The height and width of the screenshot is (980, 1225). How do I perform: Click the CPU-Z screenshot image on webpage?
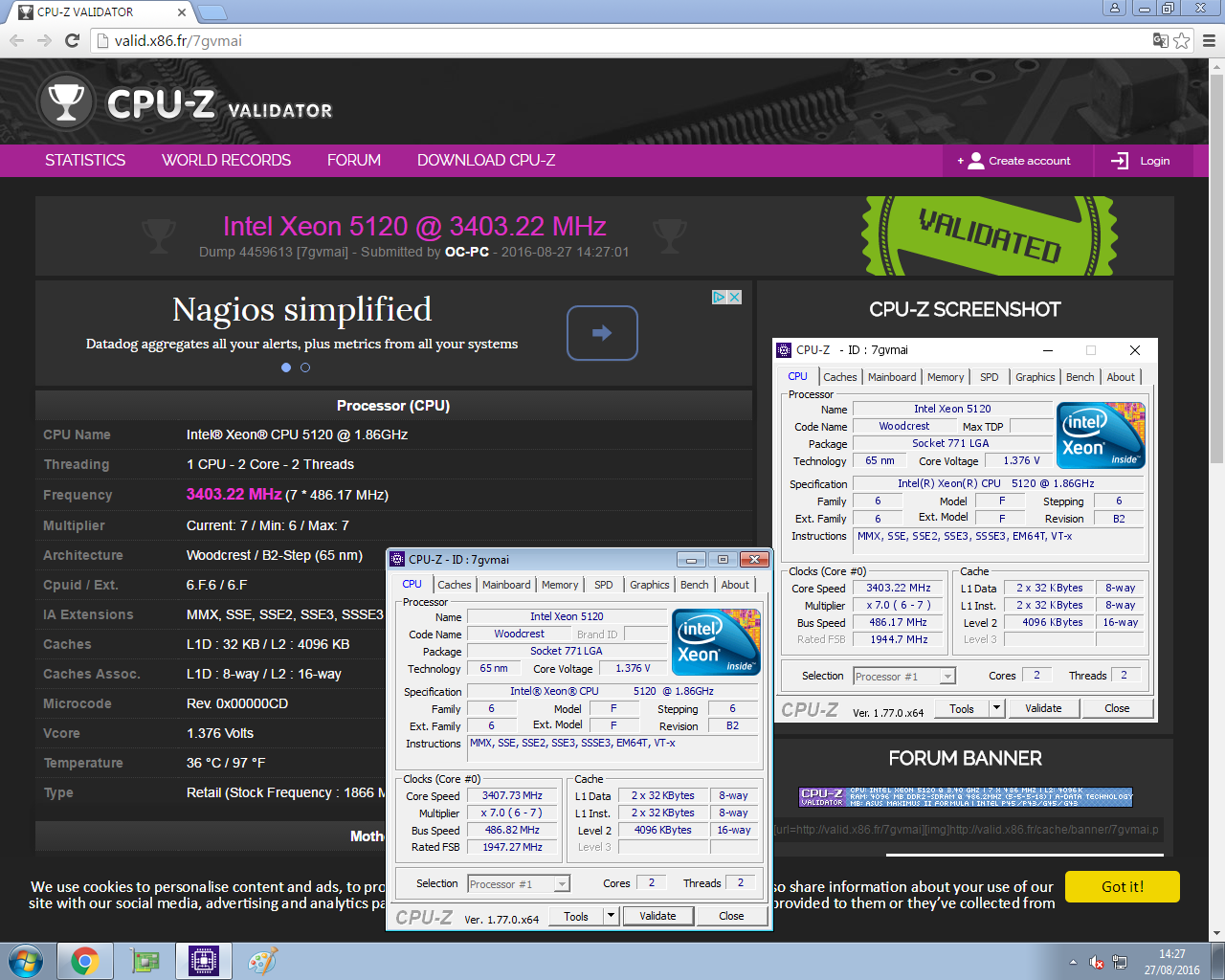(965, 530)
